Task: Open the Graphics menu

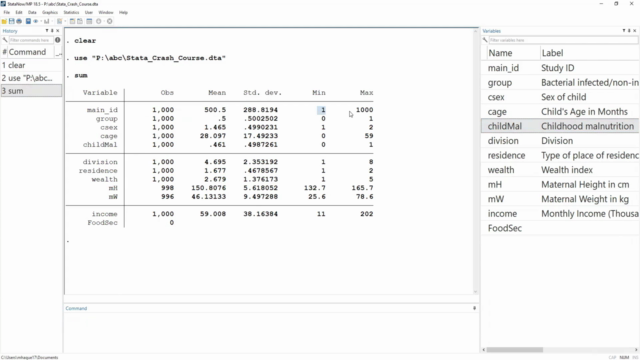Action: click(x=50, y=13)
